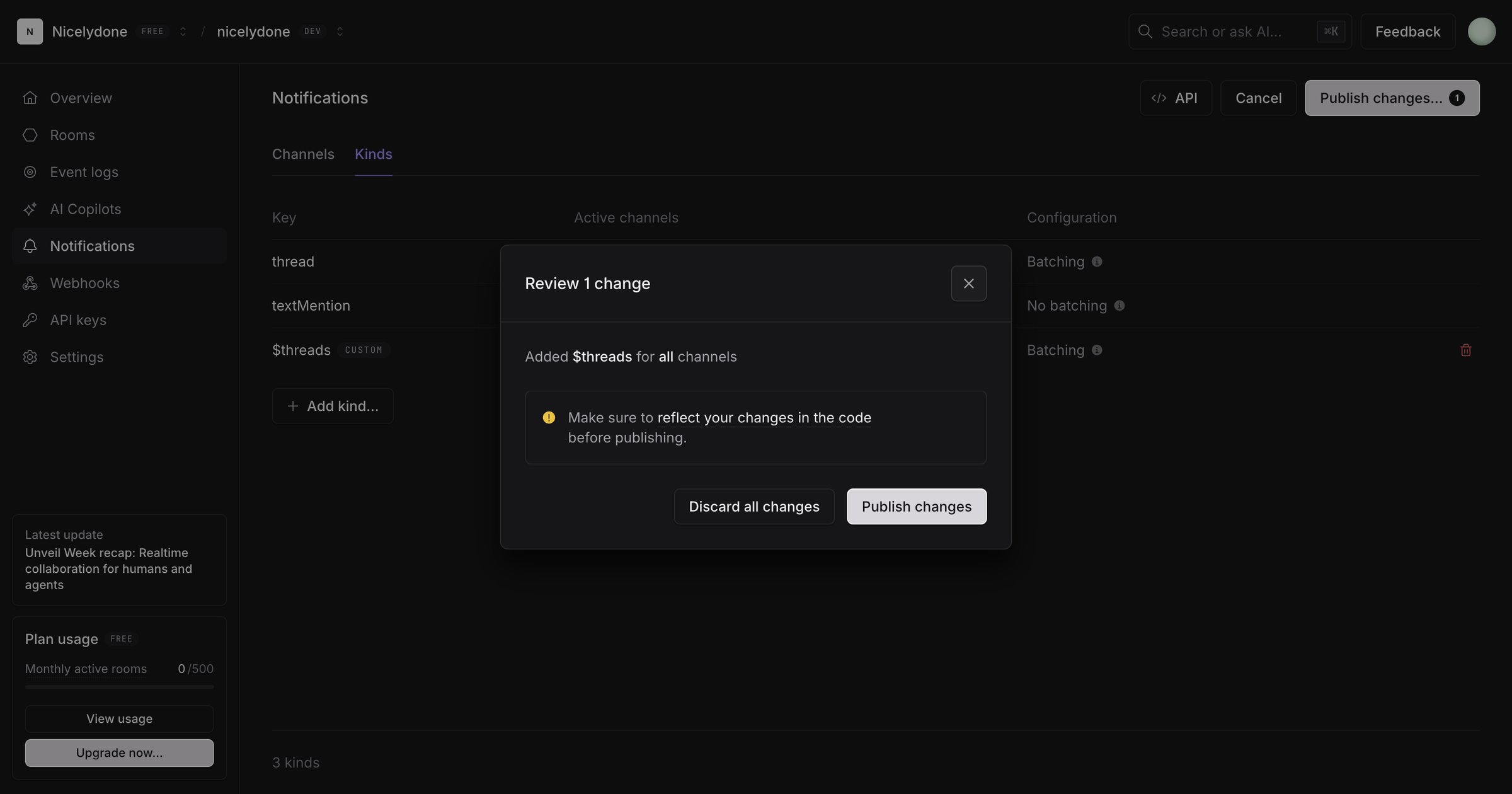Open API keys in the sidebar
The height and width of the screenshot is (794, 1512).
119,320
